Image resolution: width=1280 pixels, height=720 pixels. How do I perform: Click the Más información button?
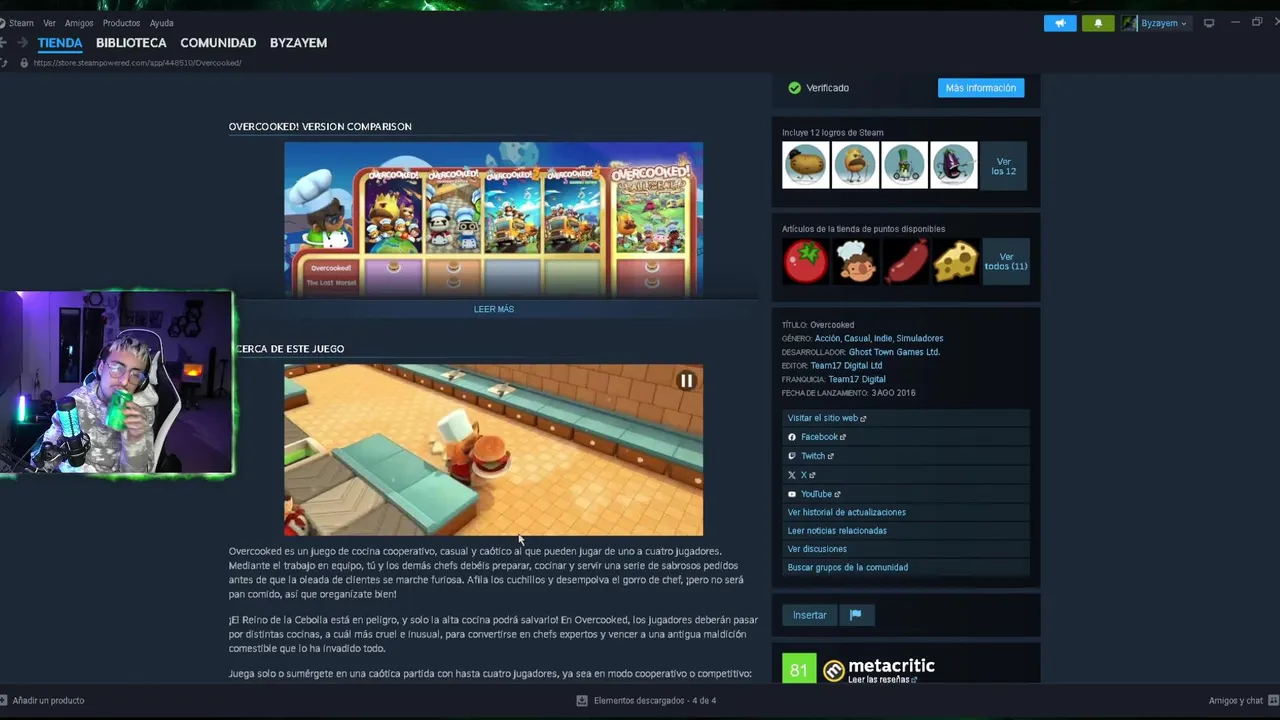pos(980,88)
